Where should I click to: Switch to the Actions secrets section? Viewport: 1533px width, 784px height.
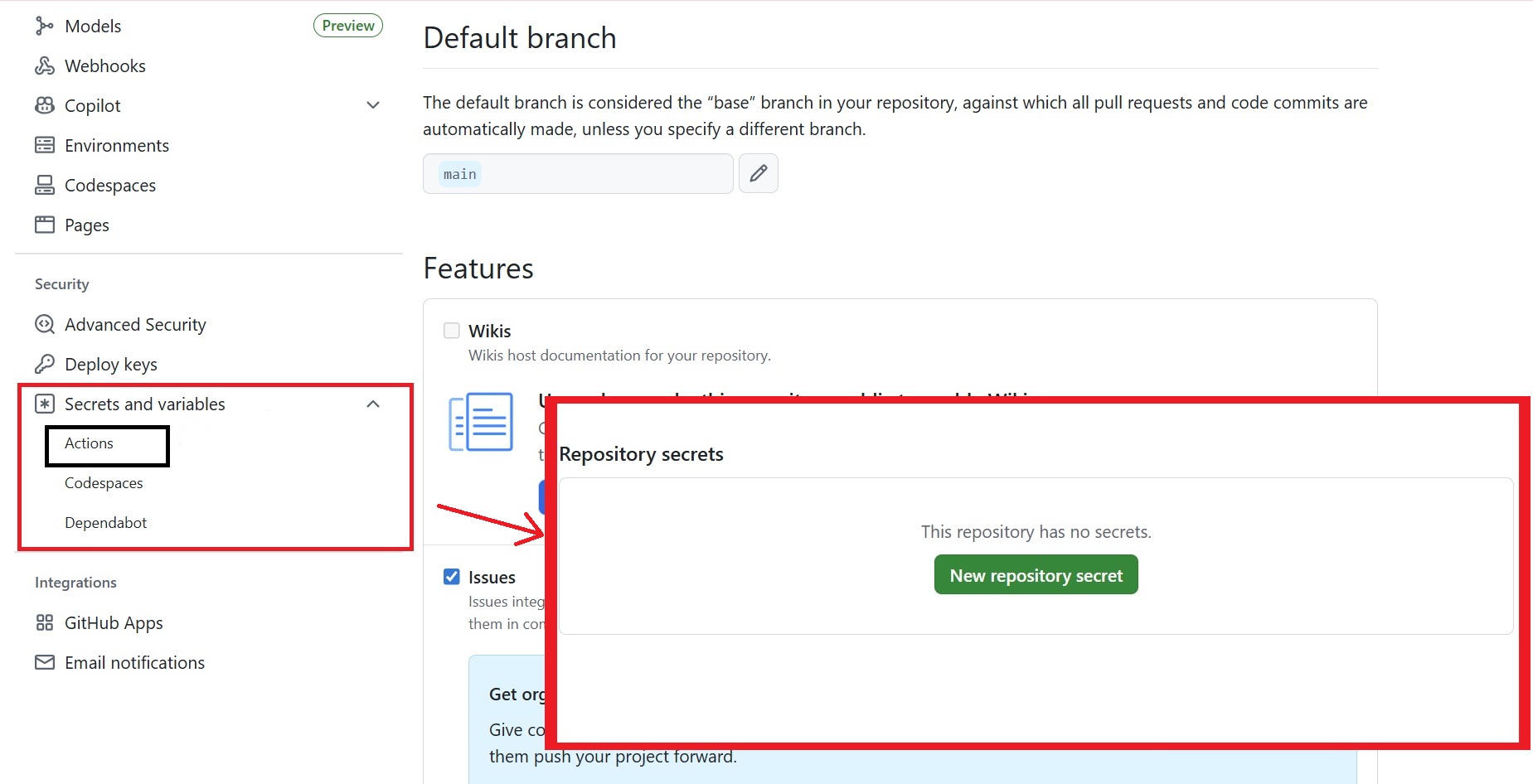tap(88, 443)
